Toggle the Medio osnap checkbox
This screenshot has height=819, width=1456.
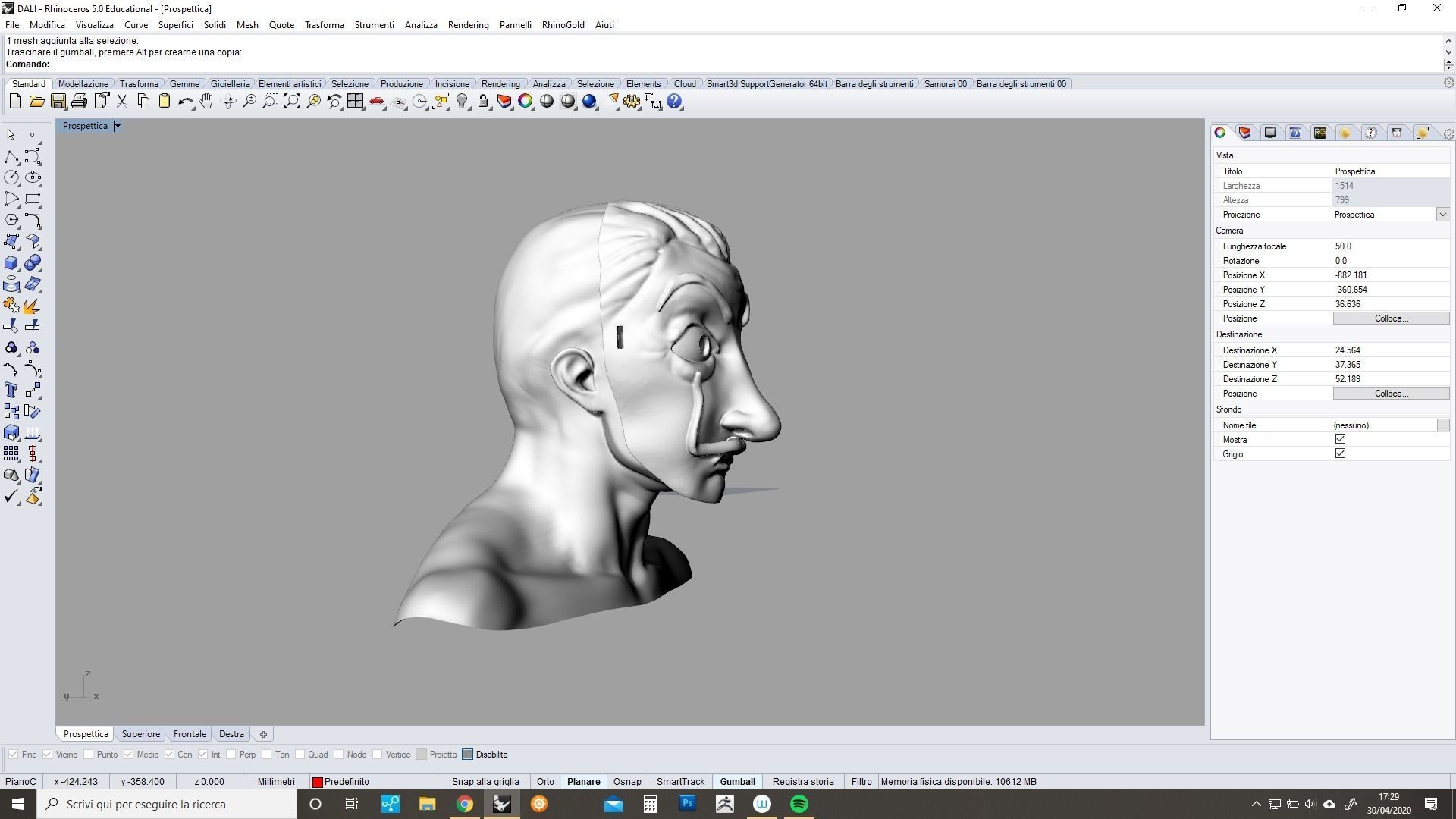pyautogui.click(x=128, y=755)
